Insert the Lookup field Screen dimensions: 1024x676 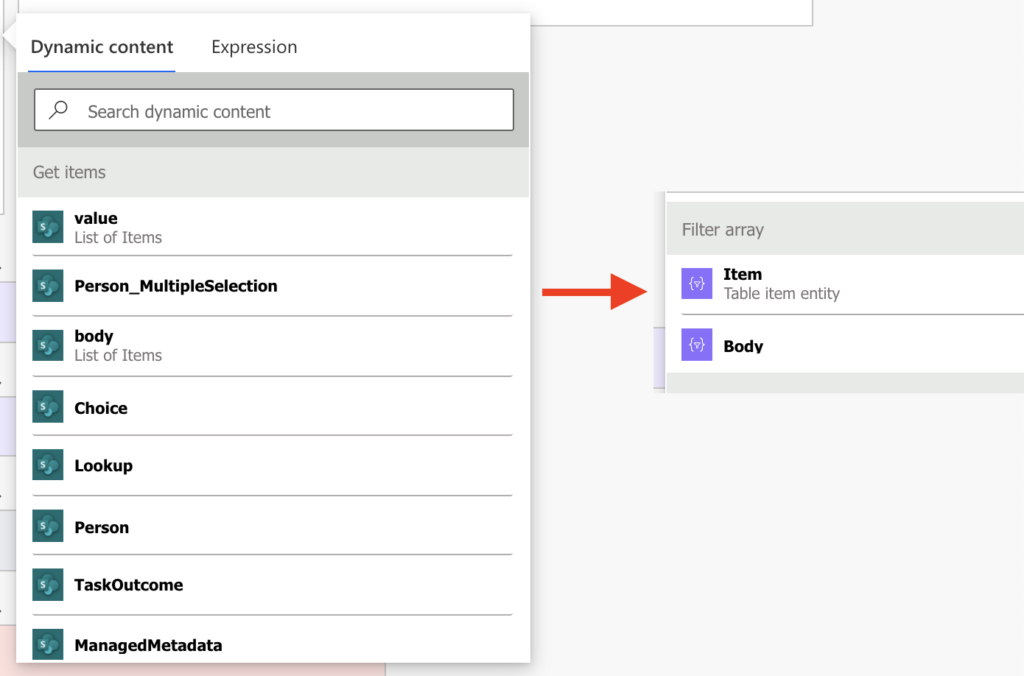[x=272, y=464]
